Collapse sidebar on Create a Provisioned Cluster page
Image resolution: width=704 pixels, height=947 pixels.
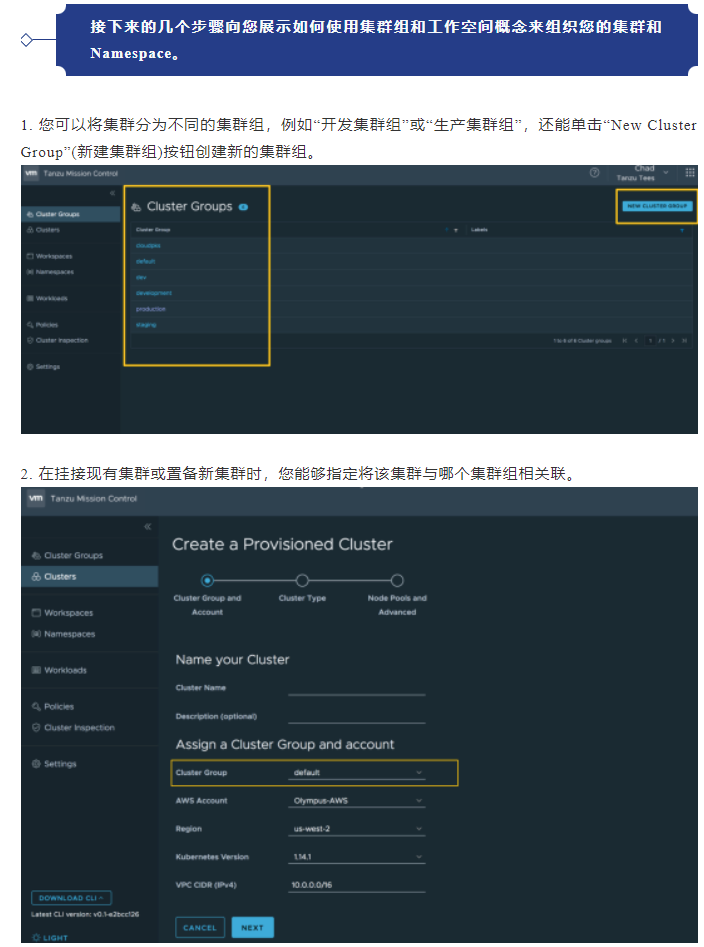[x=147, y=527]
